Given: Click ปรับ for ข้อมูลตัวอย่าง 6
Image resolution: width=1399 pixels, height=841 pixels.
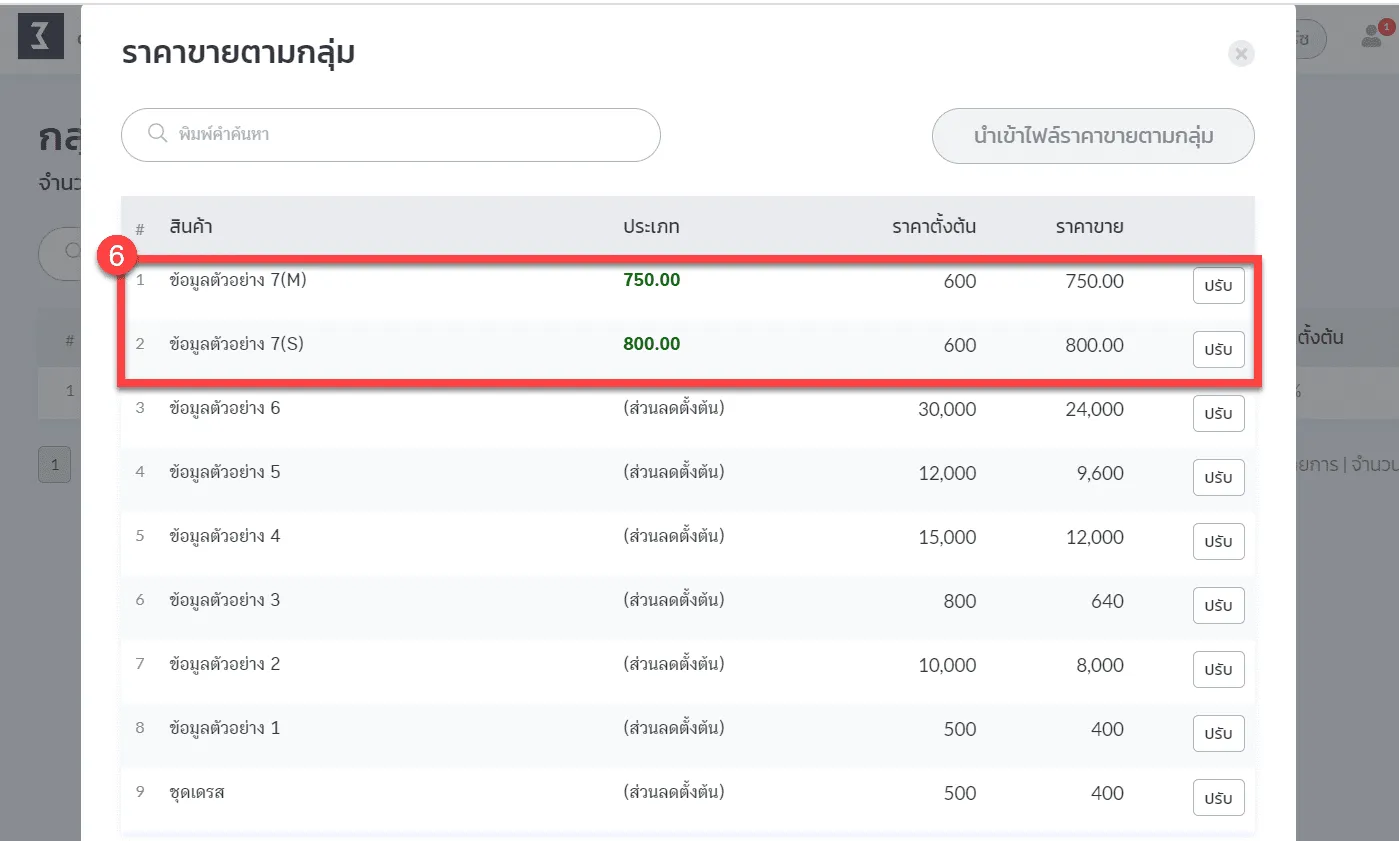Looking at the screenshot, I should pos(1218,414).
